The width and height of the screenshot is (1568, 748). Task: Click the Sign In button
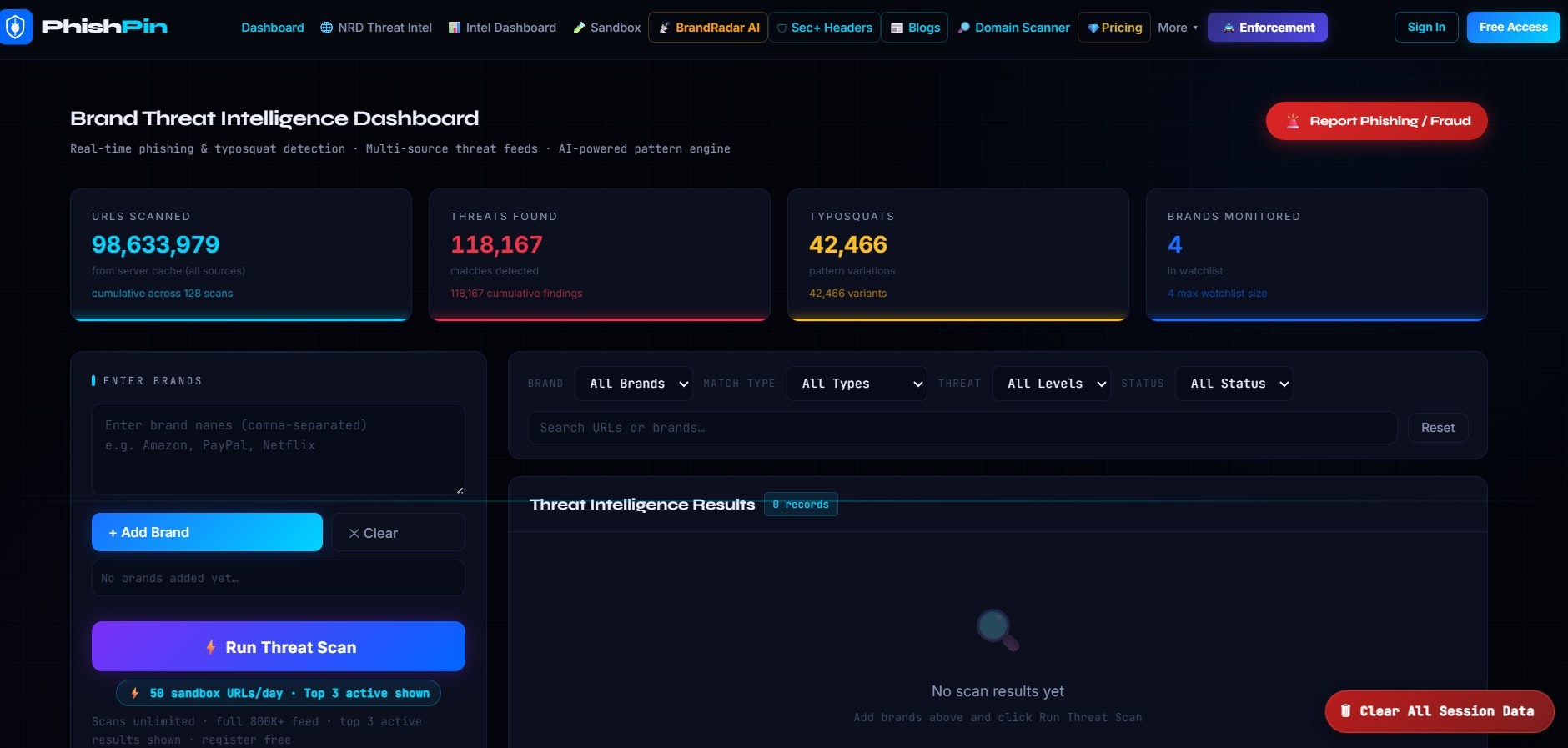pos(1426,27)
